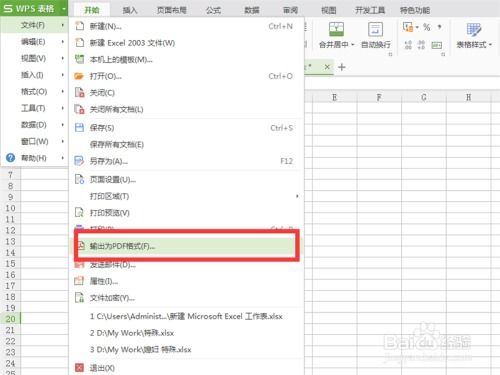Image resolution: width=500 pixels, height=375 pixels.
Task: Click the decrease decimal icon
Action: [421, 45]
